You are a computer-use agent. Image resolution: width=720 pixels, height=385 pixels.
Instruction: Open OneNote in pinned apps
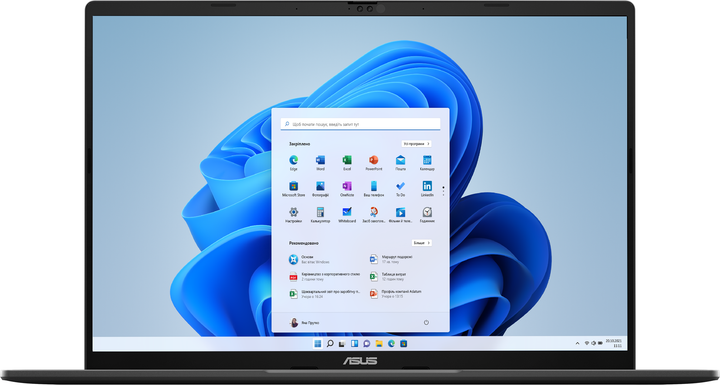[347, 188]
